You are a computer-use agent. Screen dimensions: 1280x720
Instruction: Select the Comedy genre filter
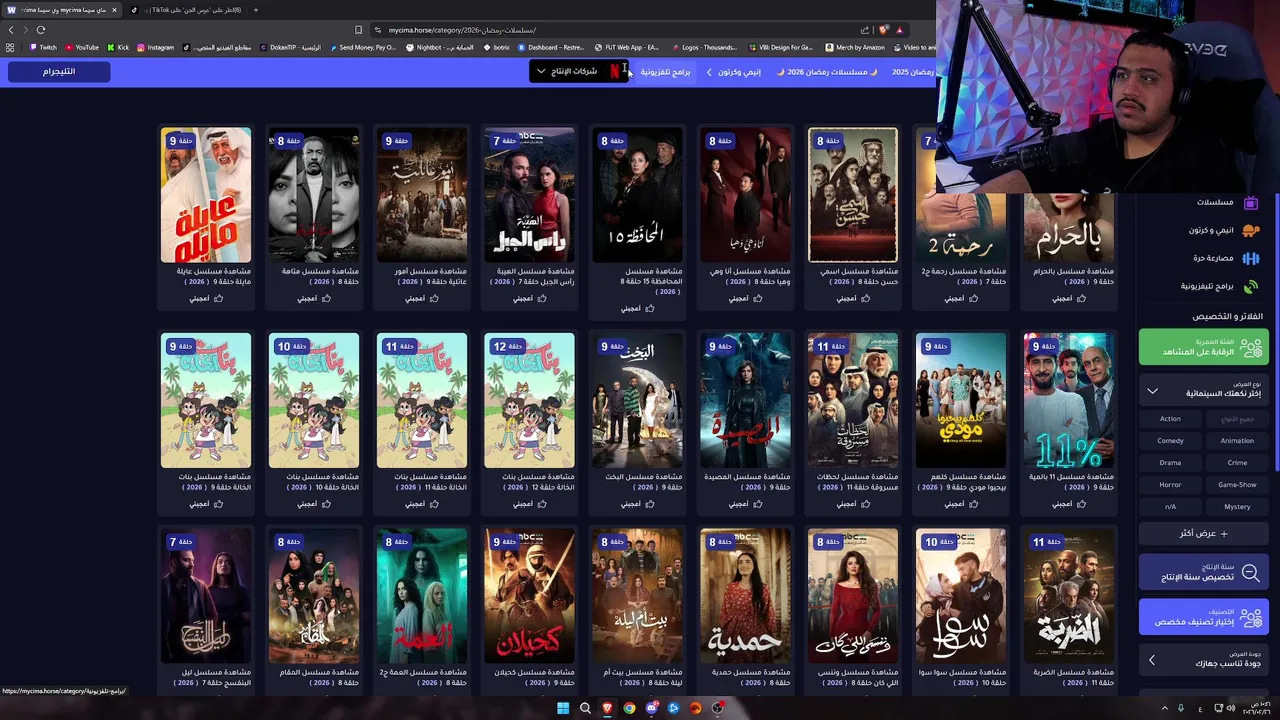pos(1170,441)
